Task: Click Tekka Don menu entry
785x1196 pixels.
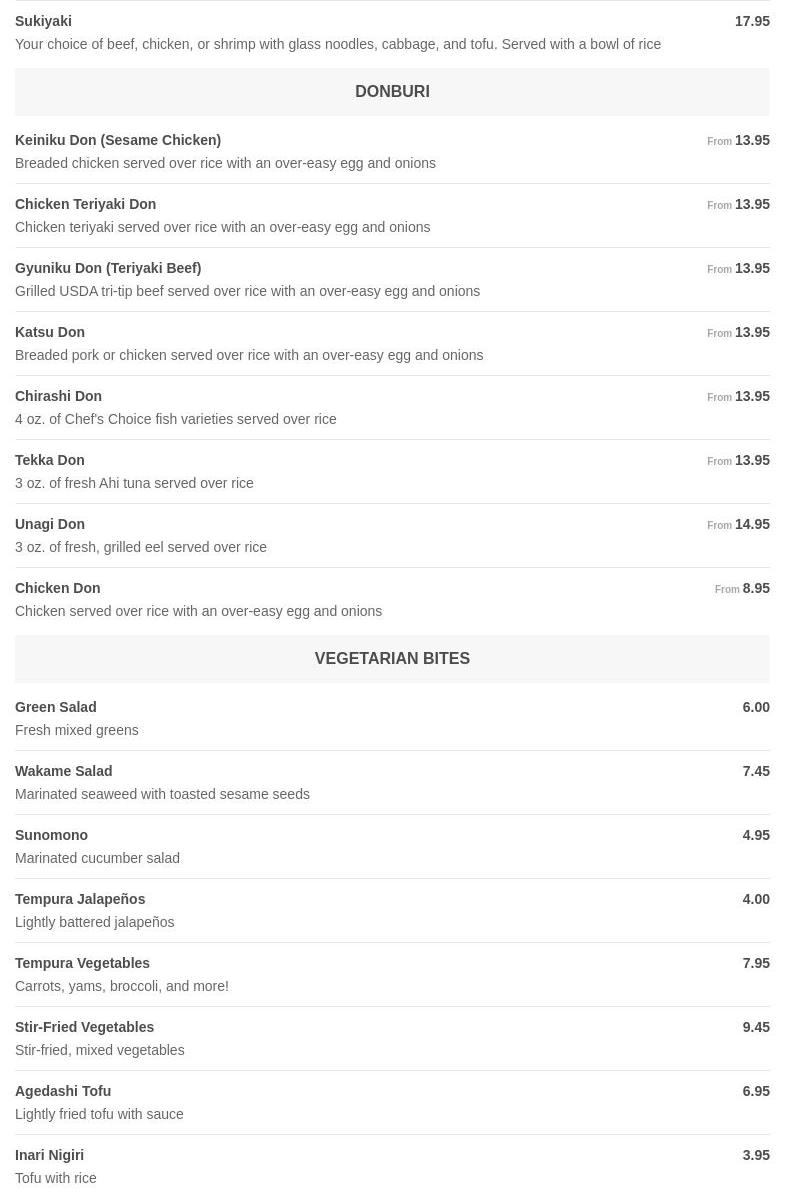Action: pos(50,460)
